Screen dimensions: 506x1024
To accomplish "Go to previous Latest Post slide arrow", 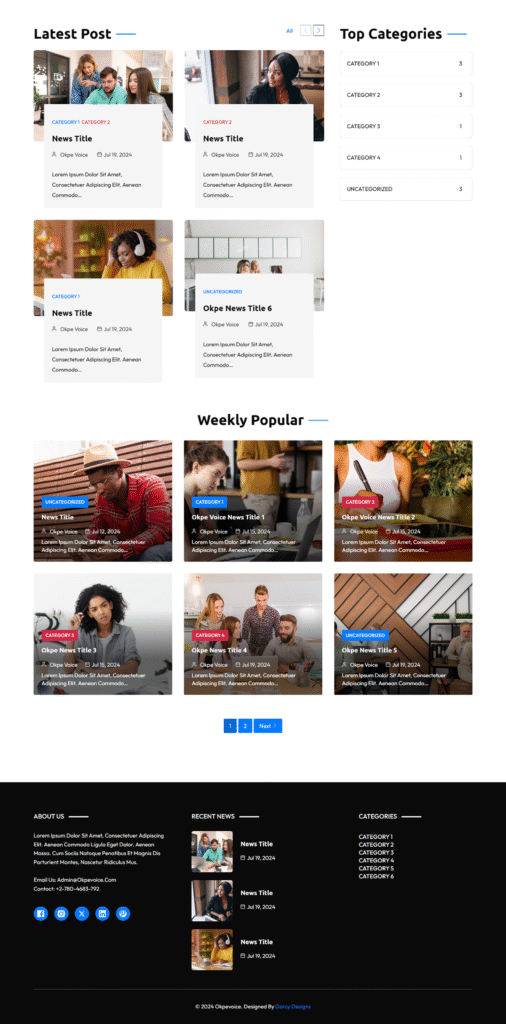I will click(x=305, y=30).
